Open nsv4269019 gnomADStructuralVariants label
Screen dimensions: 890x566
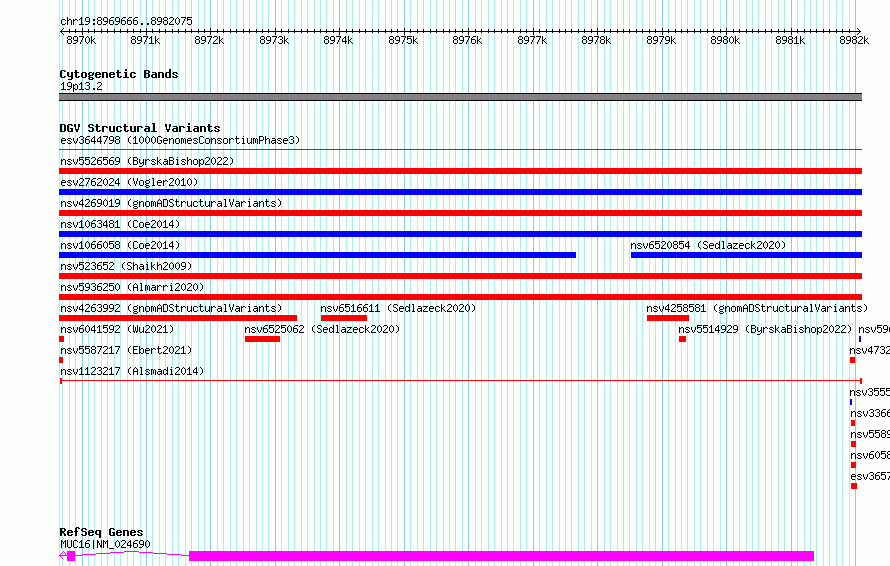[x=171, y=203]
